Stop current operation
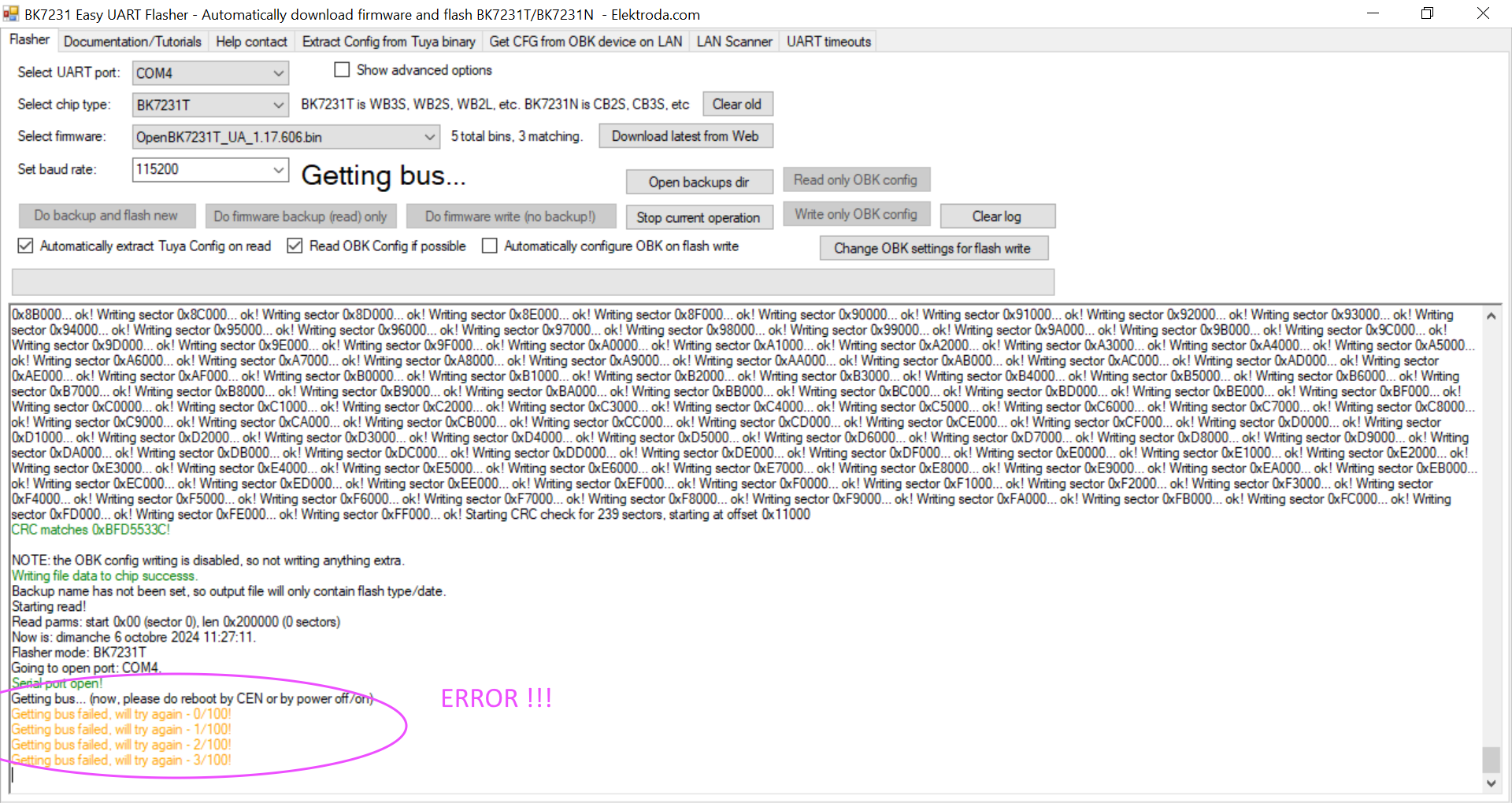Viewport: 1512px width, 803px height. pyautogui.click(x=699, y=217)
